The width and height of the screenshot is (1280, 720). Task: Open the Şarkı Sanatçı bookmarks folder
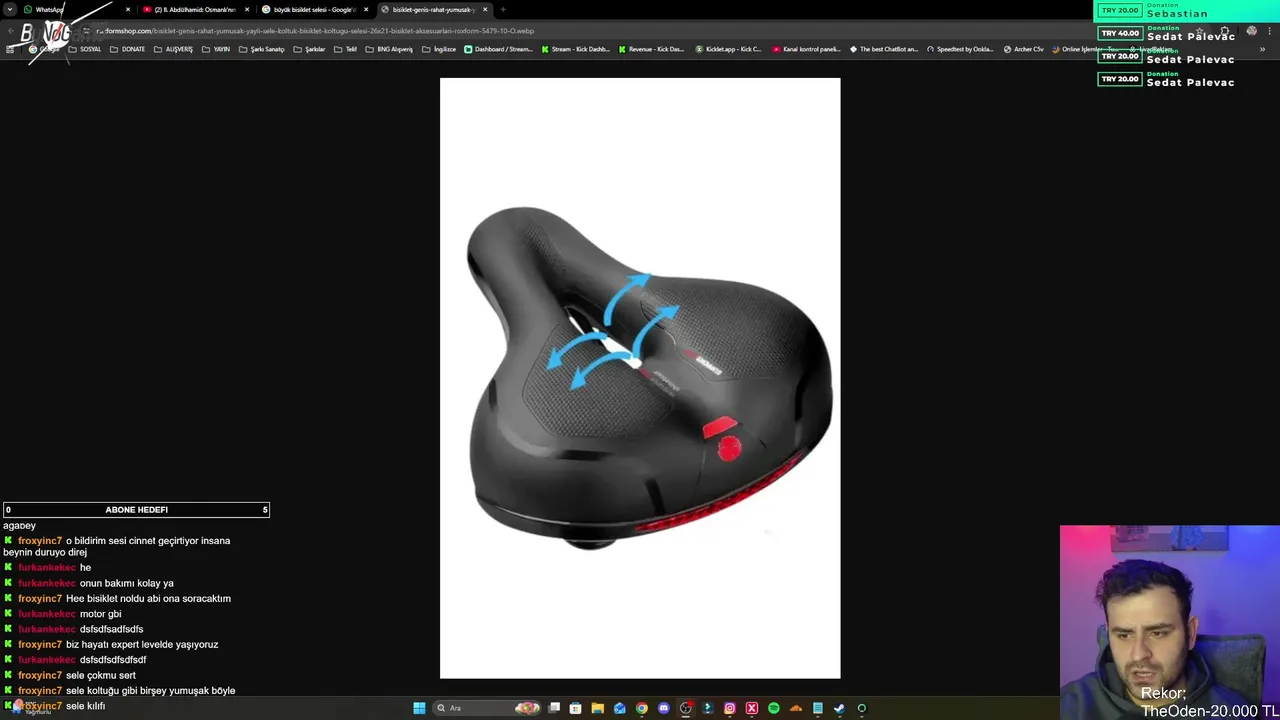tap(262, 49)
